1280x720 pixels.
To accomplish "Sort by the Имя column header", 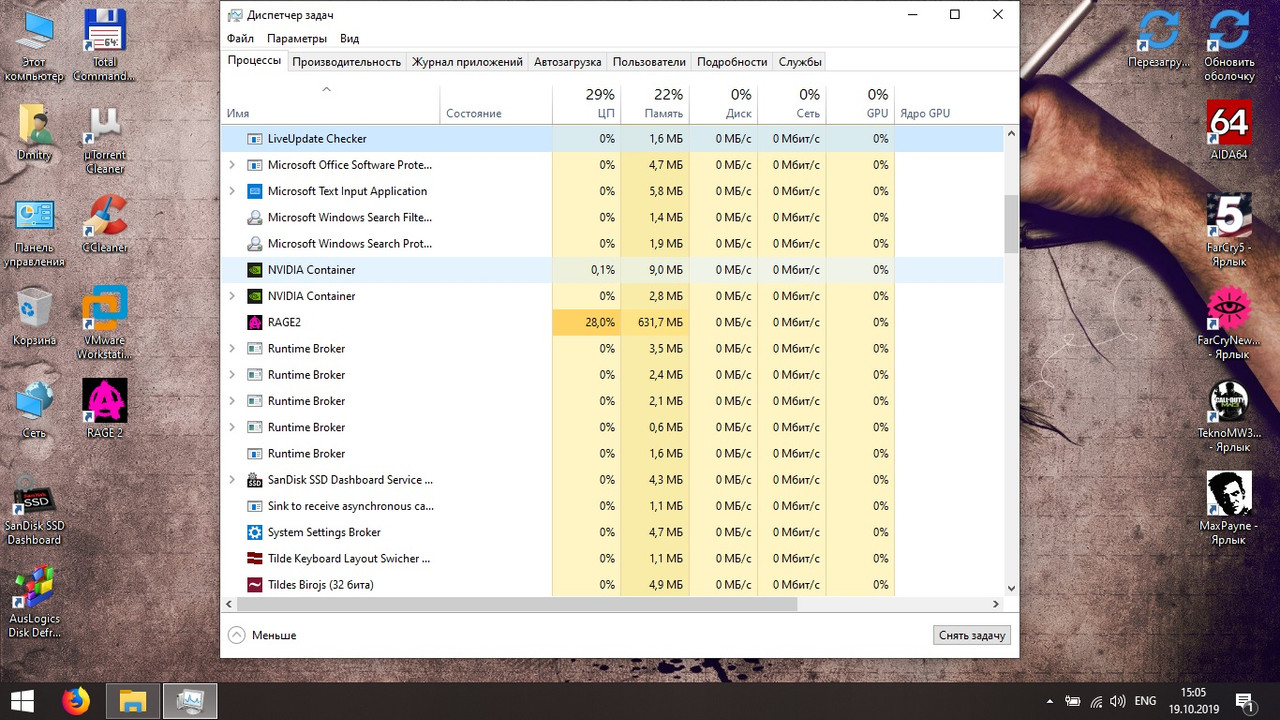I will tap(330, 103).
